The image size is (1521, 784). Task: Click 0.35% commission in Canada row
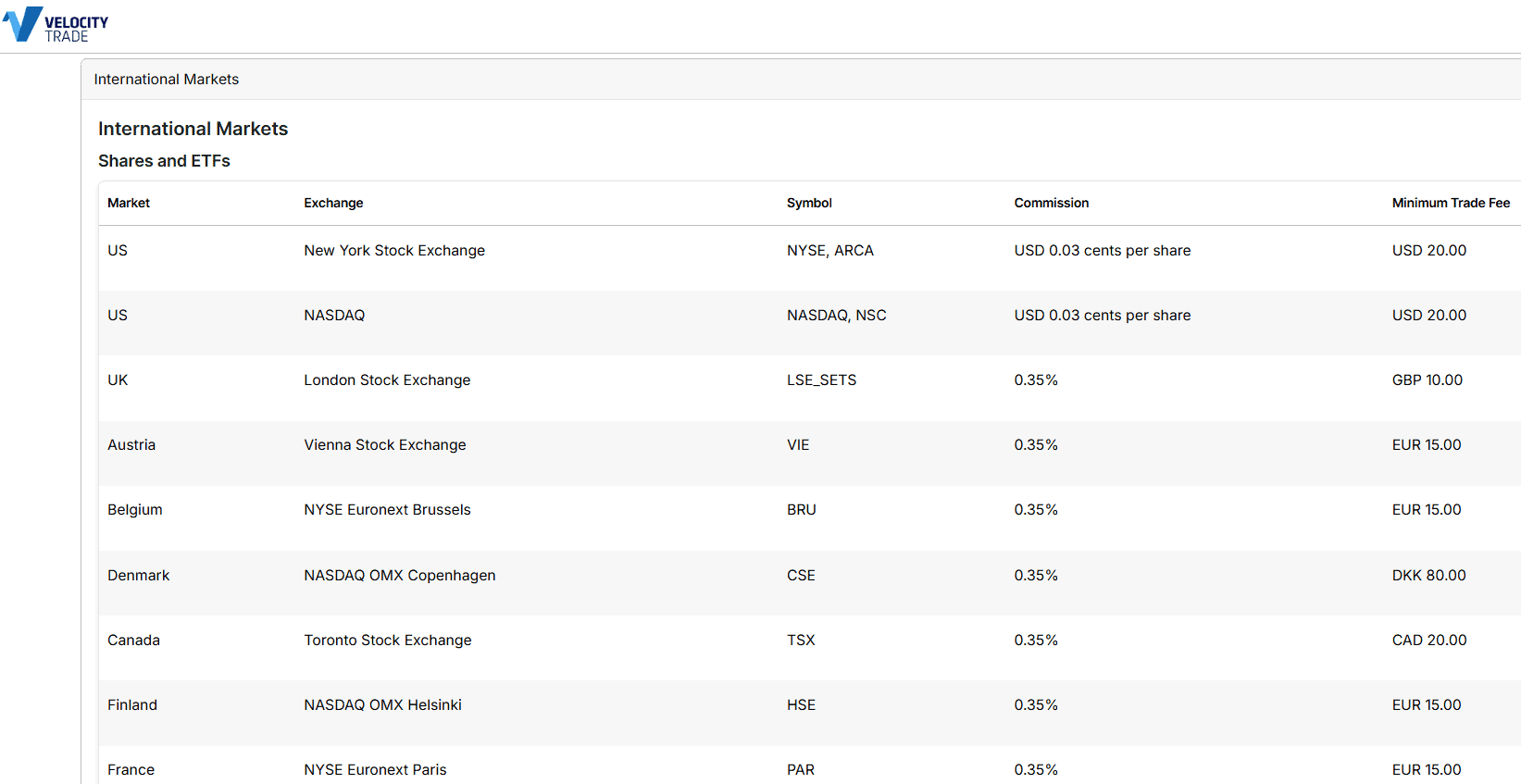coord(1036,641)
